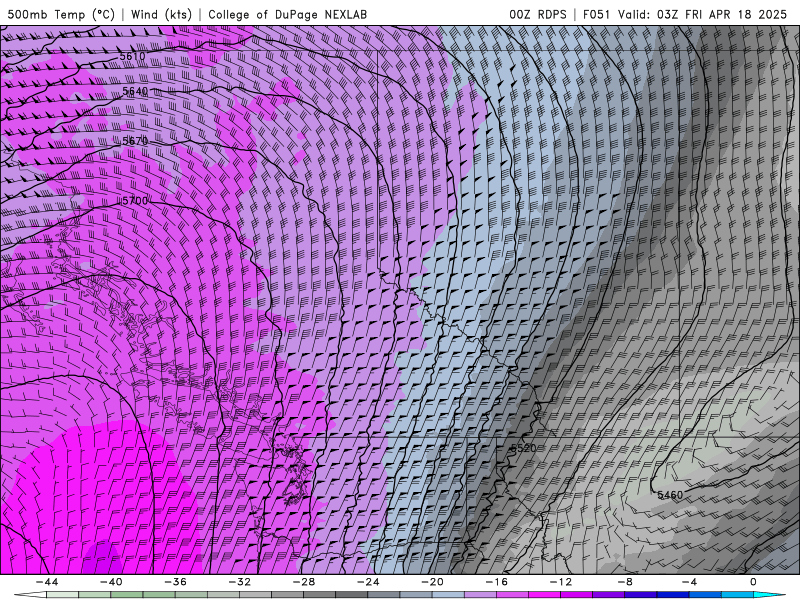800x600 pixels.
Task: Click the -36 colorbar tick label
Action: (x=176, y=582)
